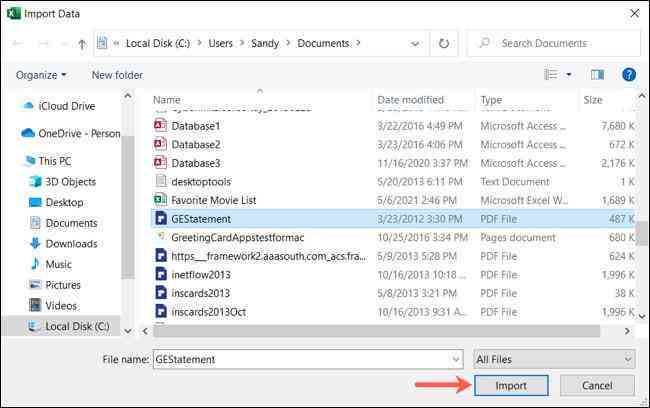Click date 5/6/2021 2:46 PM cell
Screen dimensions: 650x408
click(x=417, y=200)
